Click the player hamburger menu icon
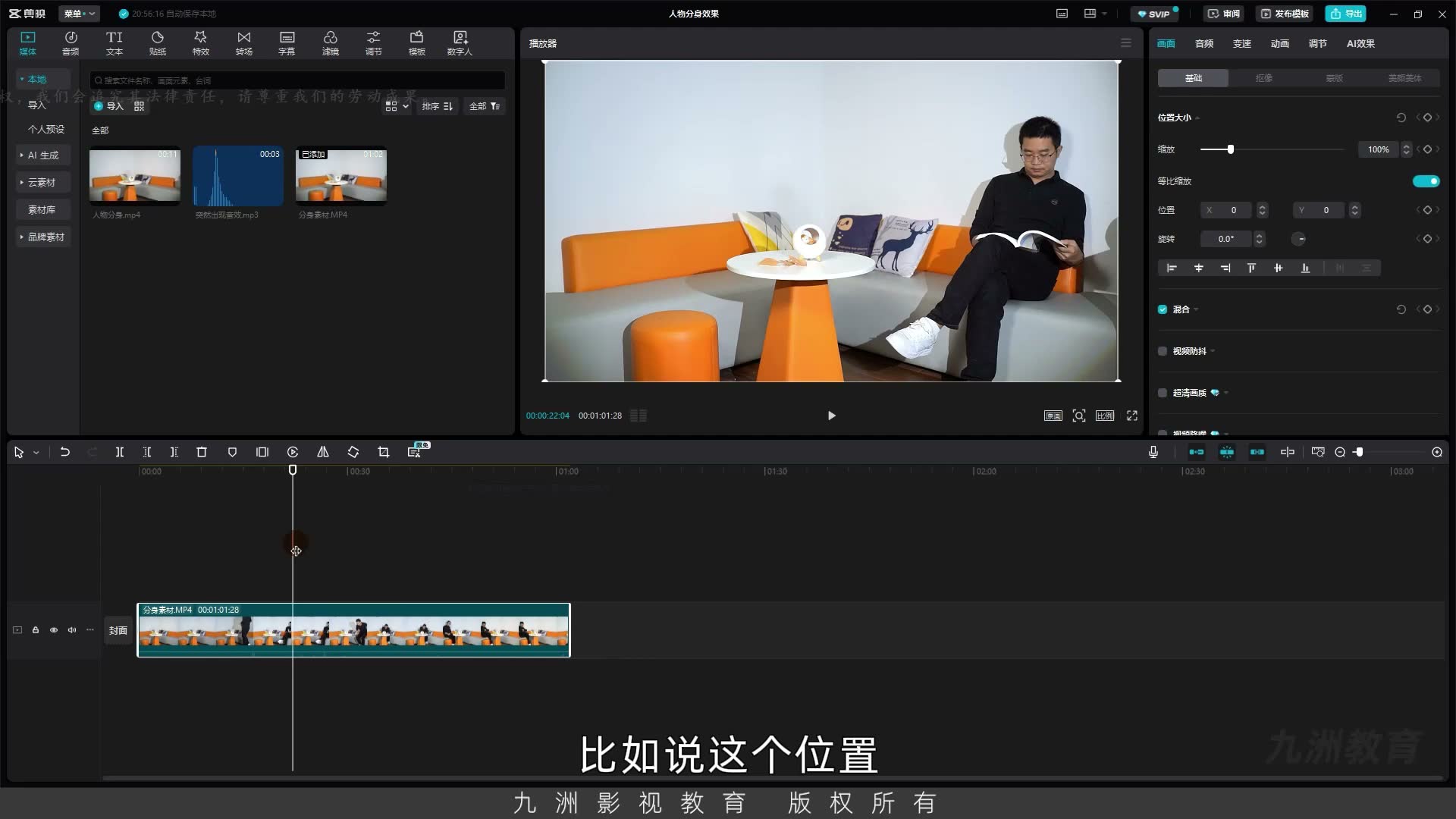Screen dimensions: 1456x819 coord(1126,43)
